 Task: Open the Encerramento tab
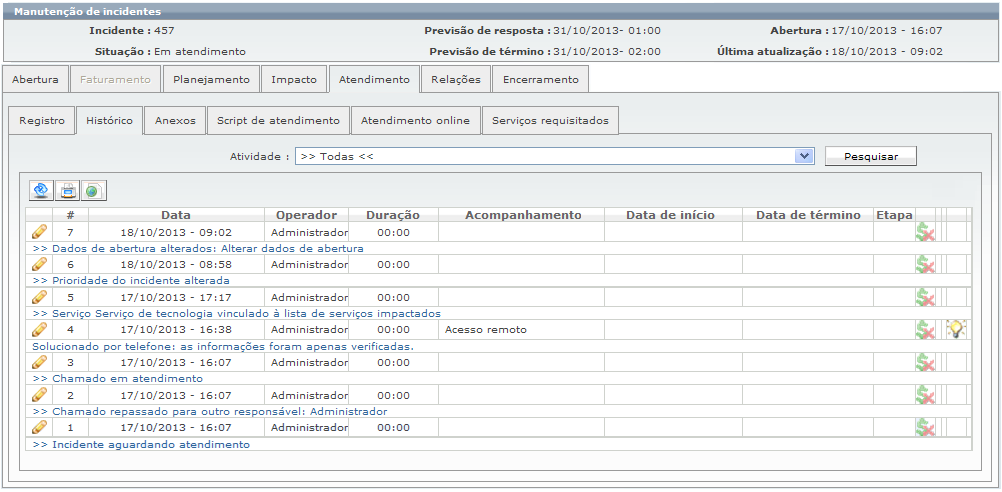pyautogui.click(x=540, y=79)
